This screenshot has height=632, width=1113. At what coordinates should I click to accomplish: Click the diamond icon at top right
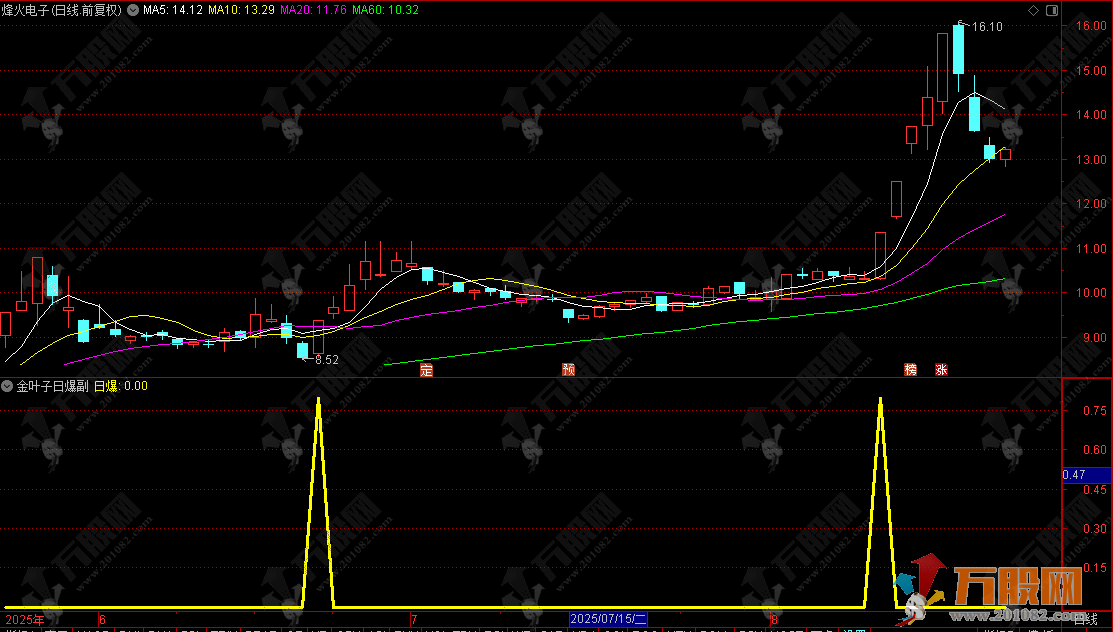pos(1034,10)
